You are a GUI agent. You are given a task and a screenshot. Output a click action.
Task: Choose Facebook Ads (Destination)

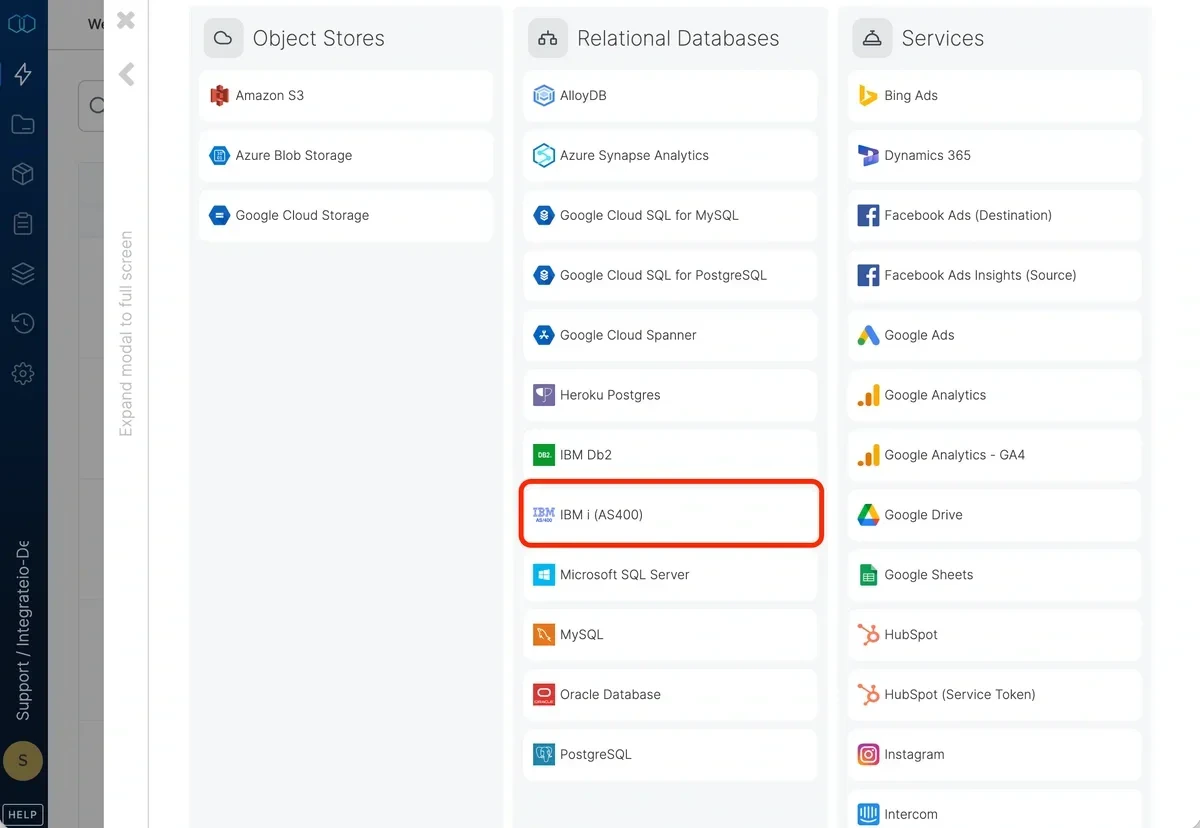995,216
